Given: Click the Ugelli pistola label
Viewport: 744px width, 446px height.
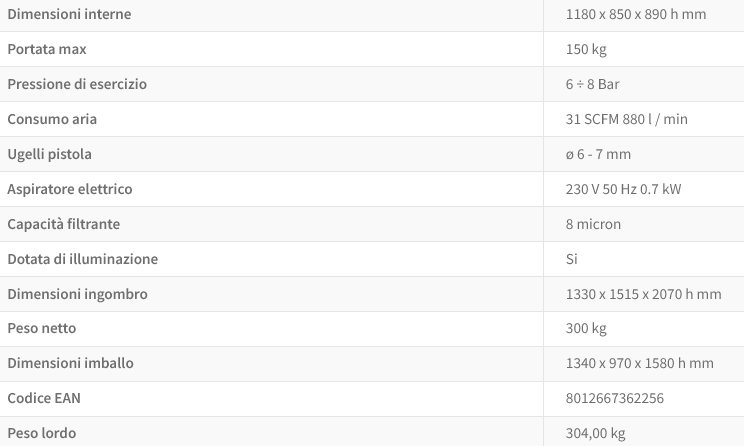Looking at the screenshot, I should [x=49, y=154].
